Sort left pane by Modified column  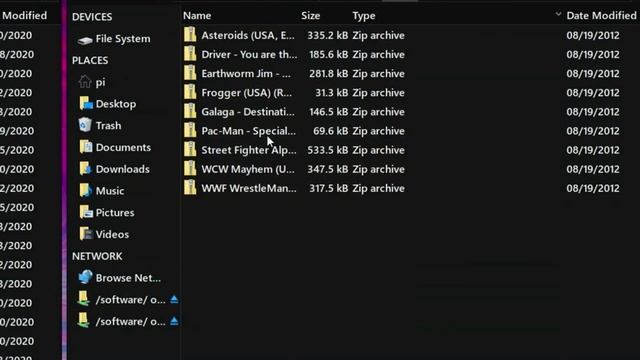[24, 16]
